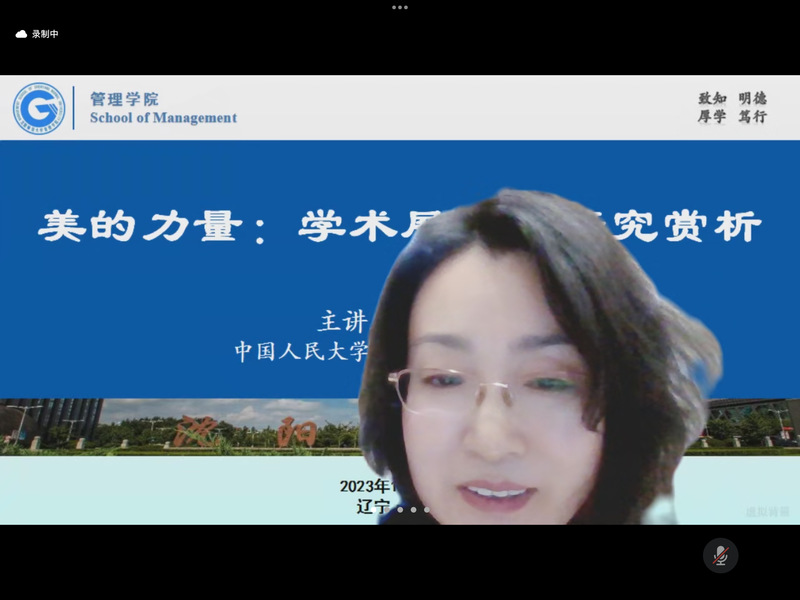The height and width of the screenshot is (600, 800).
Task: Tap the faint 虚拟背景 watermark label
Action: click(767, 511)
